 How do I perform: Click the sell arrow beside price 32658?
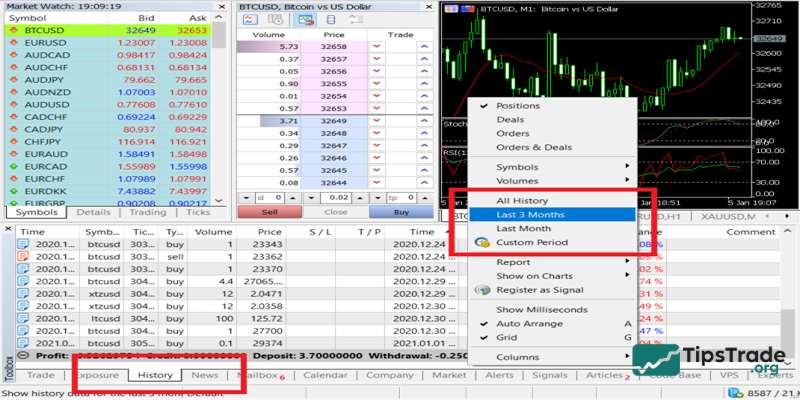376,47
